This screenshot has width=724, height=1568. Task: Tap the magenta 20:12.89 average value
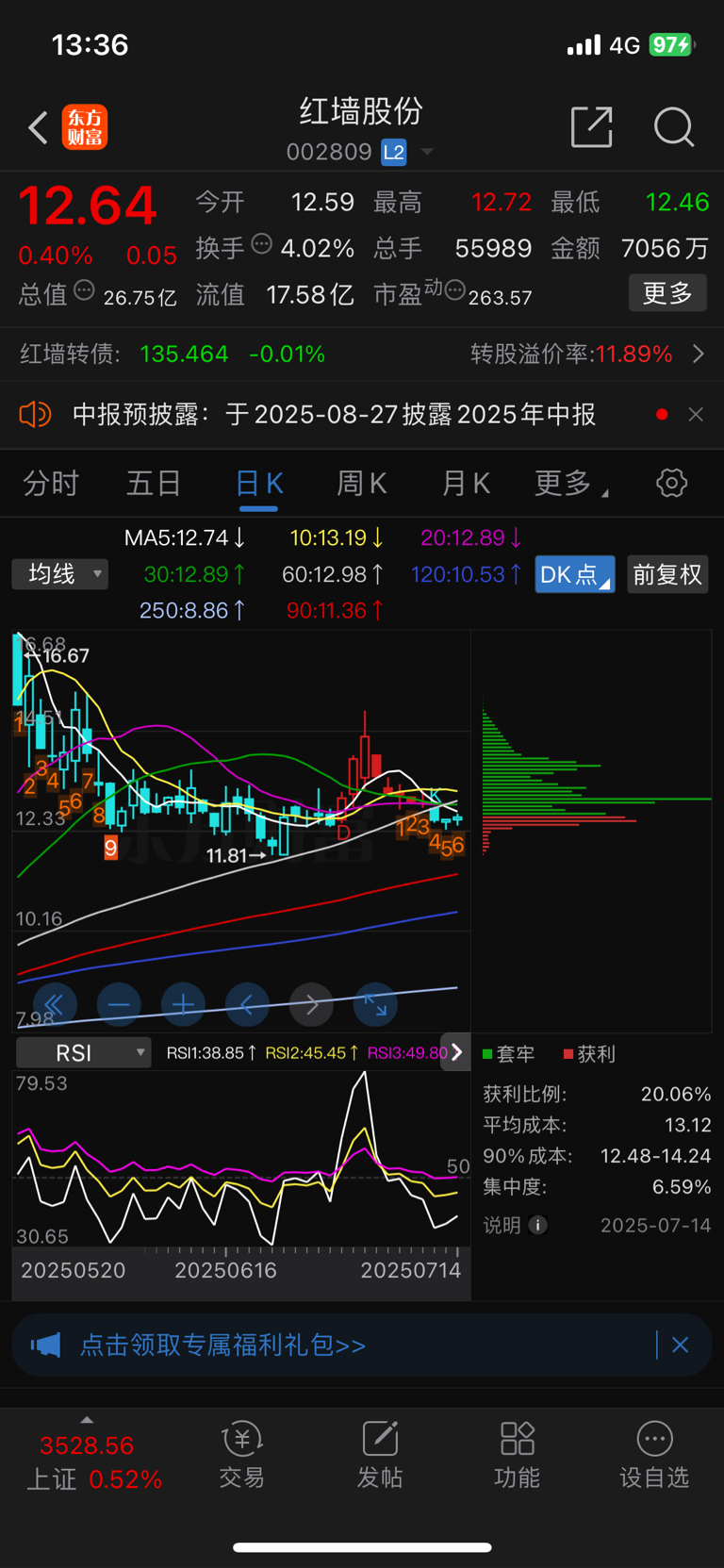pyautogui.click(x=471, y=537)
